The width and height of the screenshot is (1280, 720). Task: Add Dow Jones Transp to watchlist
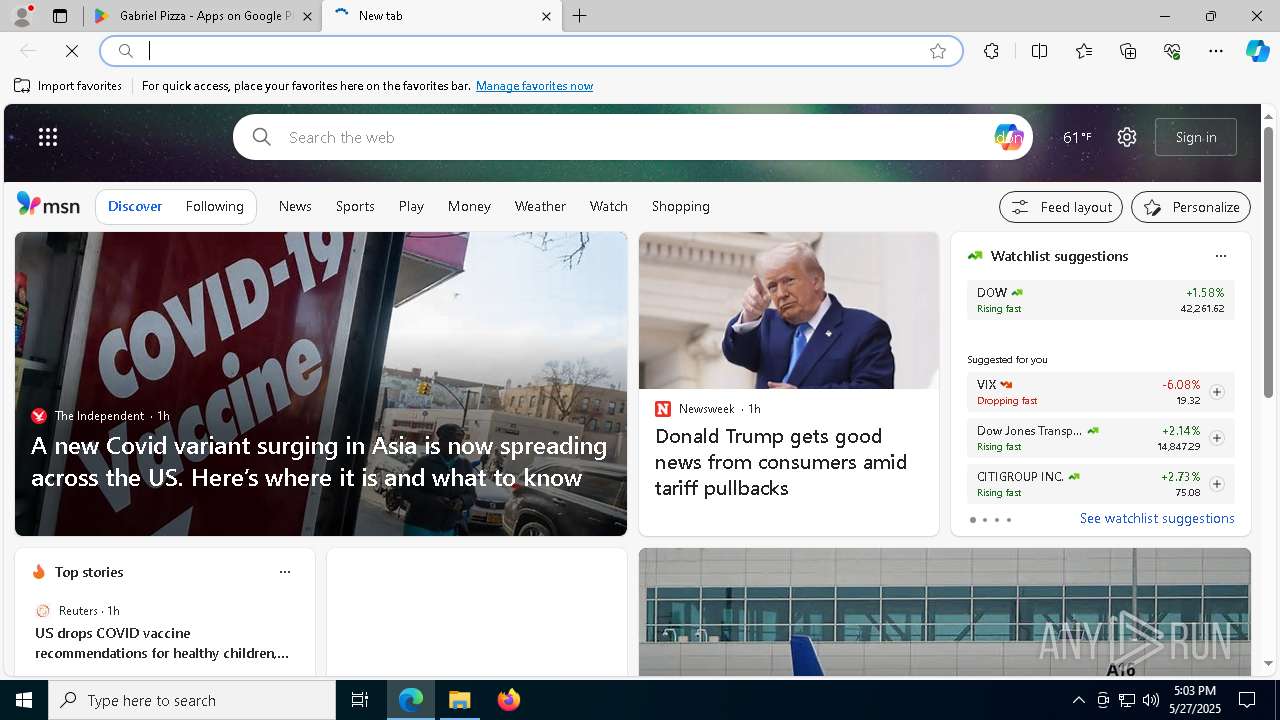point(1217,438)
